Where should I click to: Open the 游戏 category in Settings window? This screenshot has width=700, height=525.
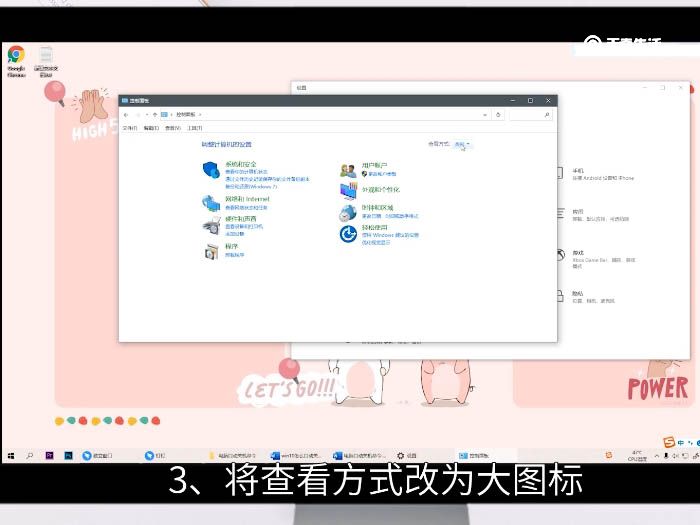[x=597, y=258]
